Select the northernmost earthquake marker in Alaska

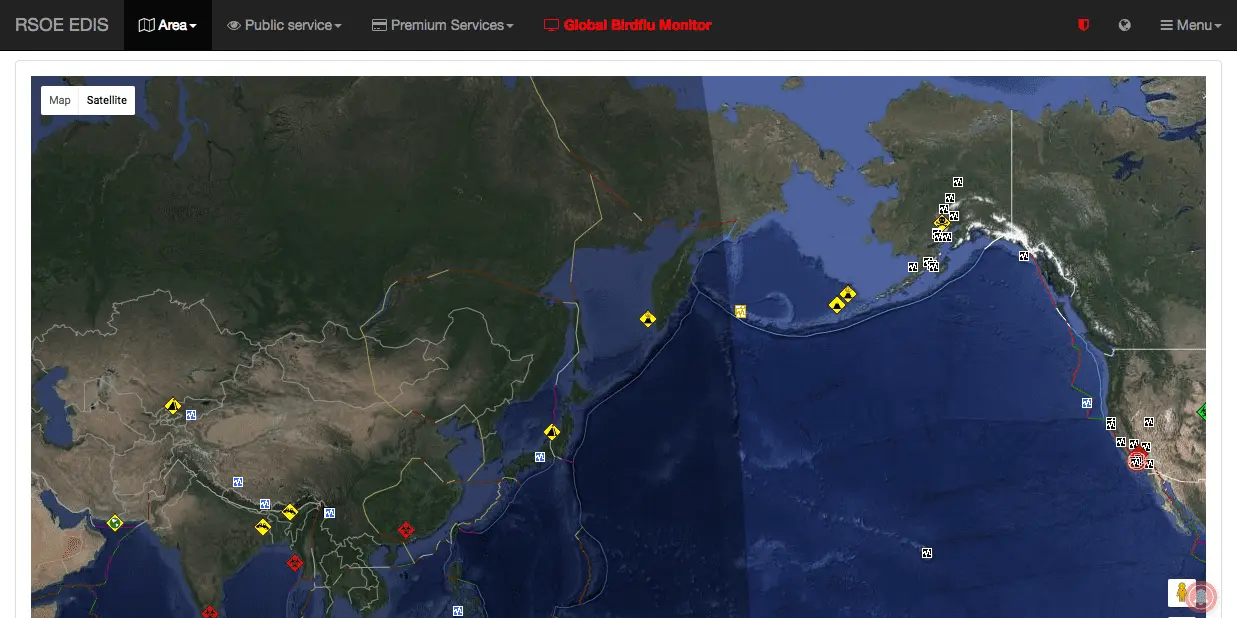tap(958, 182)
